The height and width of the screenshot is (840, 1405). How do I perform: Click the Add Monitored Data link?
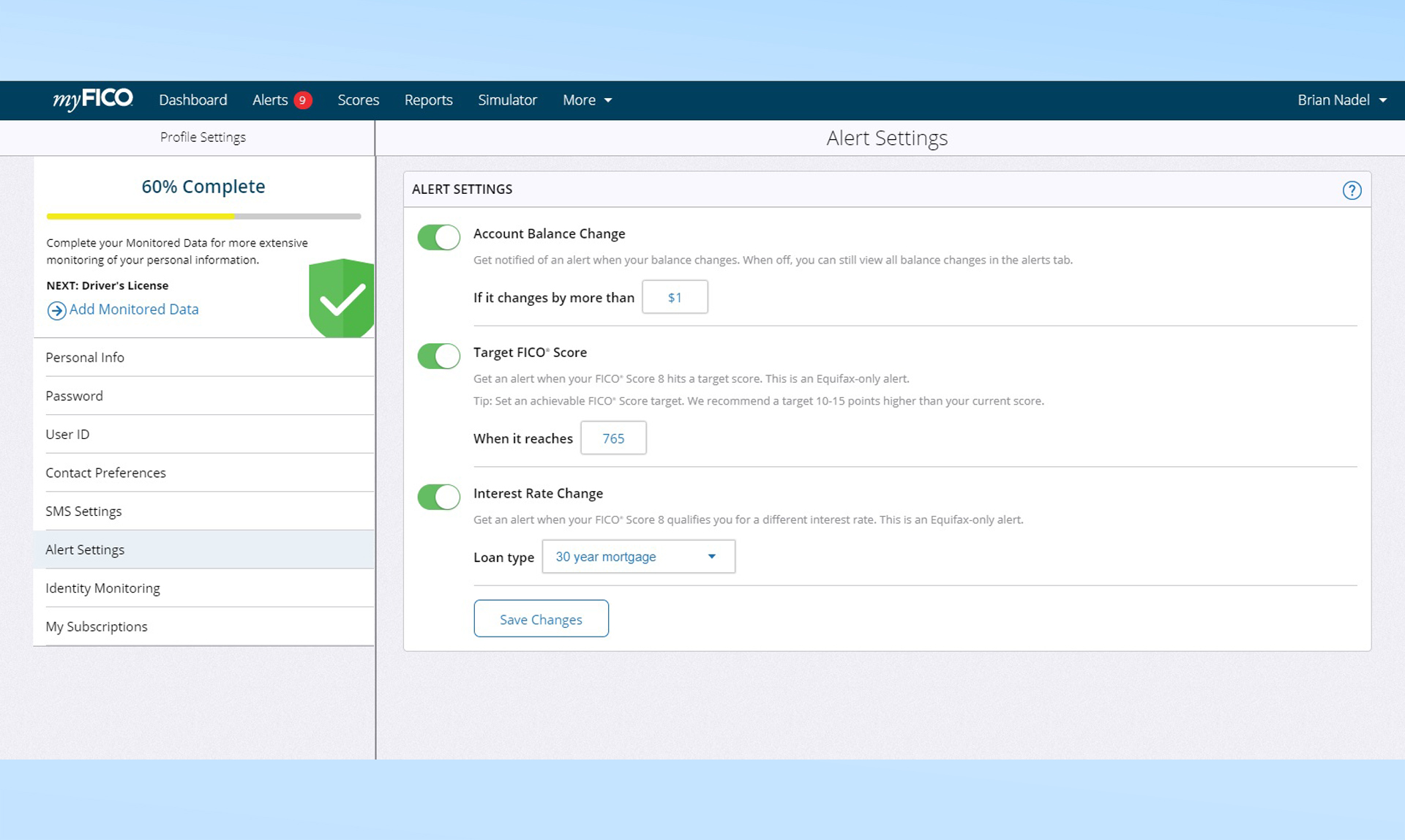pos(134,310)
